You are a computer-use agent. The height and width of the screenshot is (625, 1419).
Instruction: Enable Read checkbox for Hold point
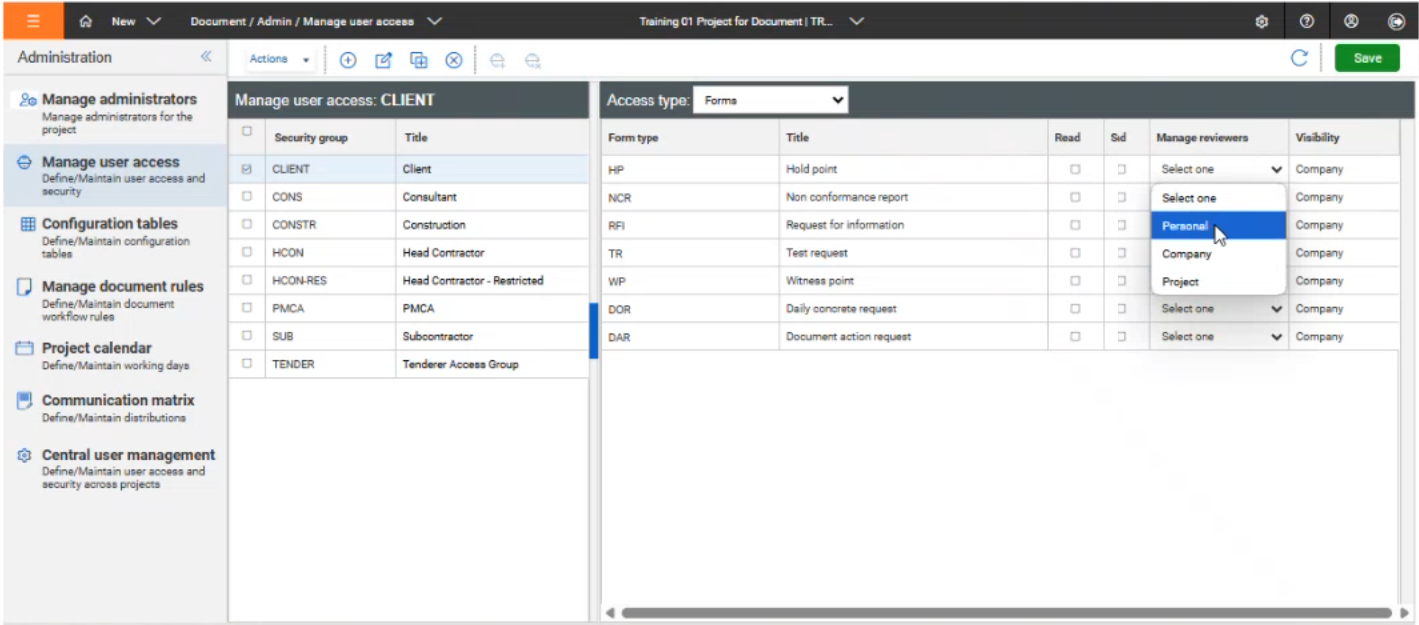(x=1075, y=170)
